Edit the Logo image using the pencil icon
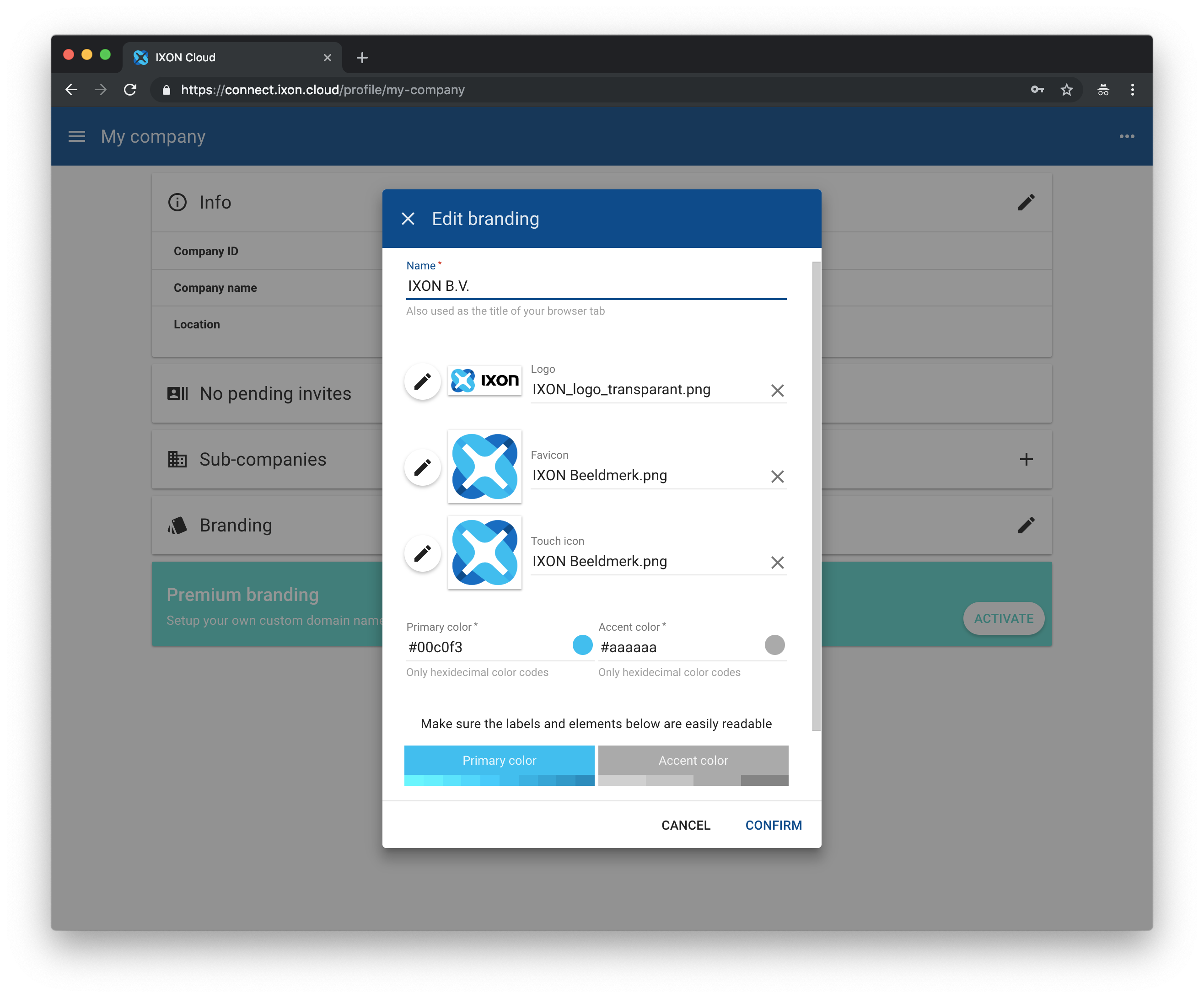This screenshot has height=998, width=1204. pos(423,381)
